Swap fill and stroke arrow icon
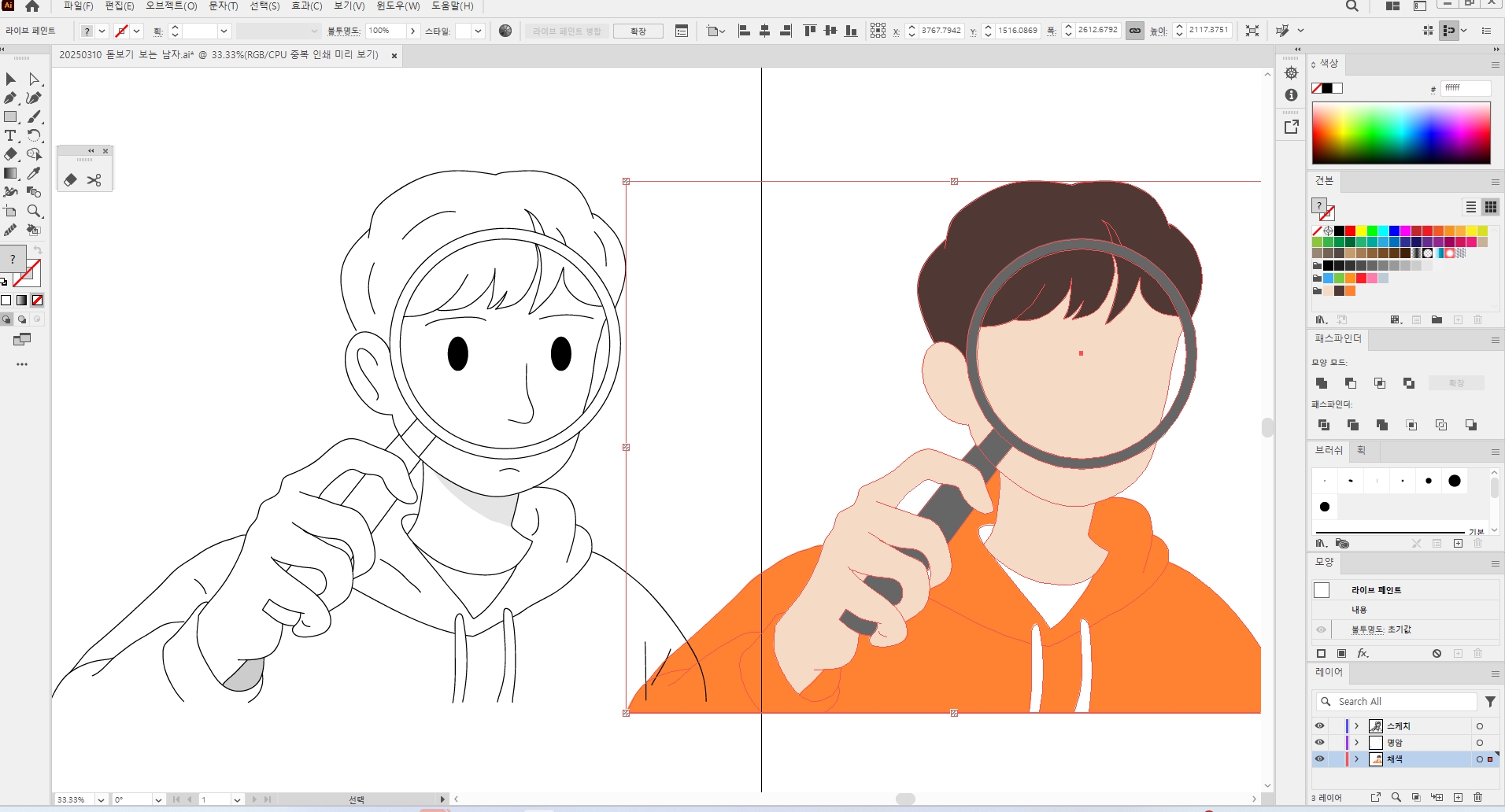Image resolution: width=1505 pixels, height=812 pixels. (38, 250)
